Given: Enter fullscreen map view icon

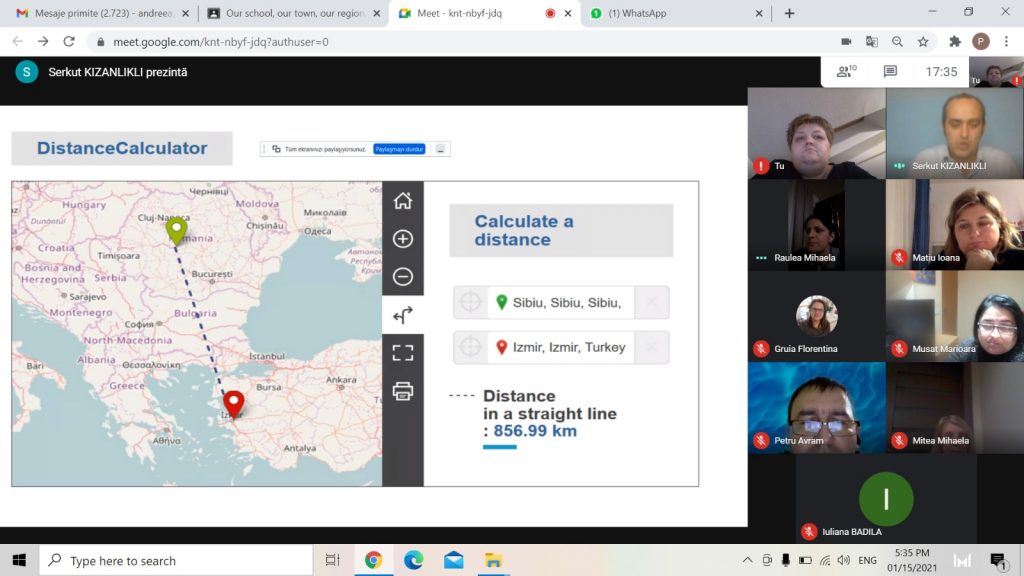Looking at the screenshot, I should point(403,353).
